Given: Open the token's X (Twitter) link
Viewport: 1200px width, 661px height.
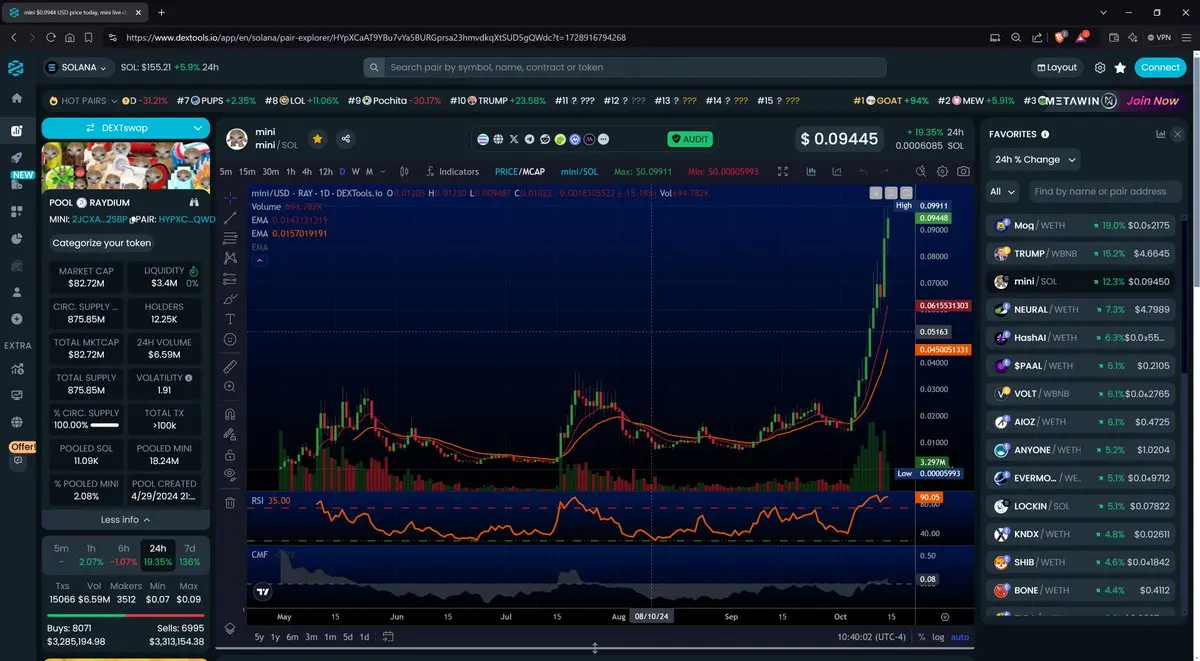Looking at the screenshot, I should (x=514, y=139).
